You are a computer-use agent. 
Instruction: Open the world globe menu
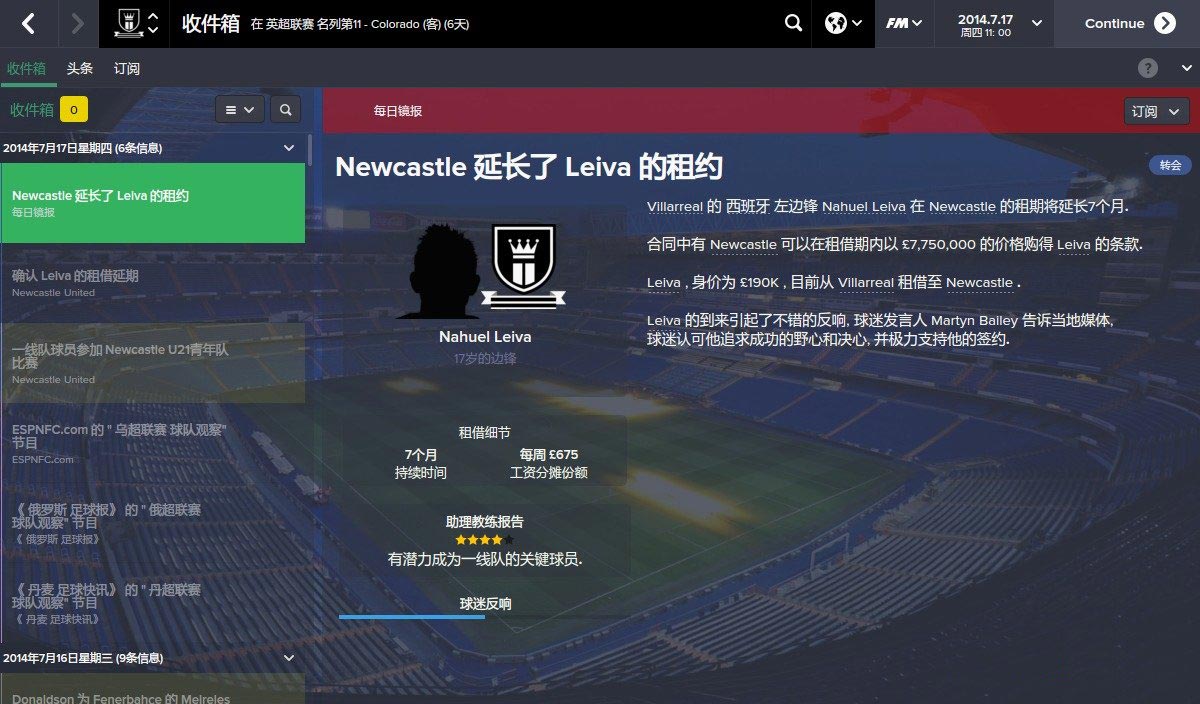click(844, 23)
